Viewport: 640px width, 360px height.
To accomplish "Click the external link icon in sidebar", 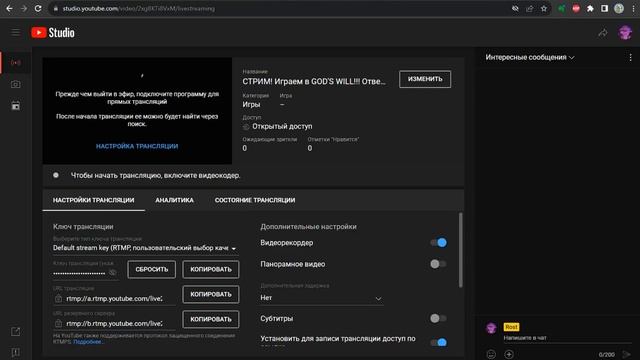I will tap(16, 331).
